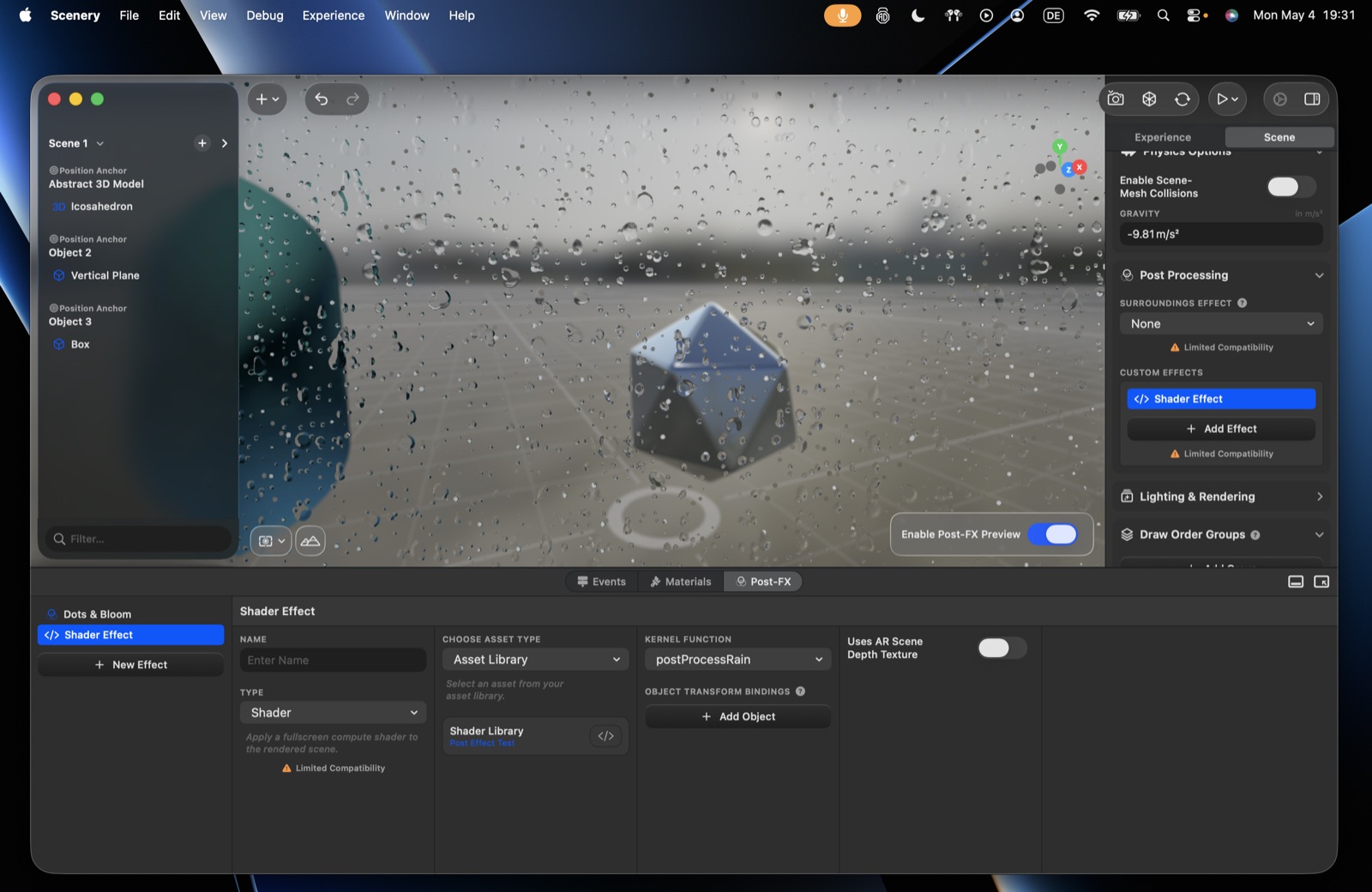Screen dimensions: 1372x892
Task: Click the orientation gizmo Y axis
Action: click(x=1060, y=147)
